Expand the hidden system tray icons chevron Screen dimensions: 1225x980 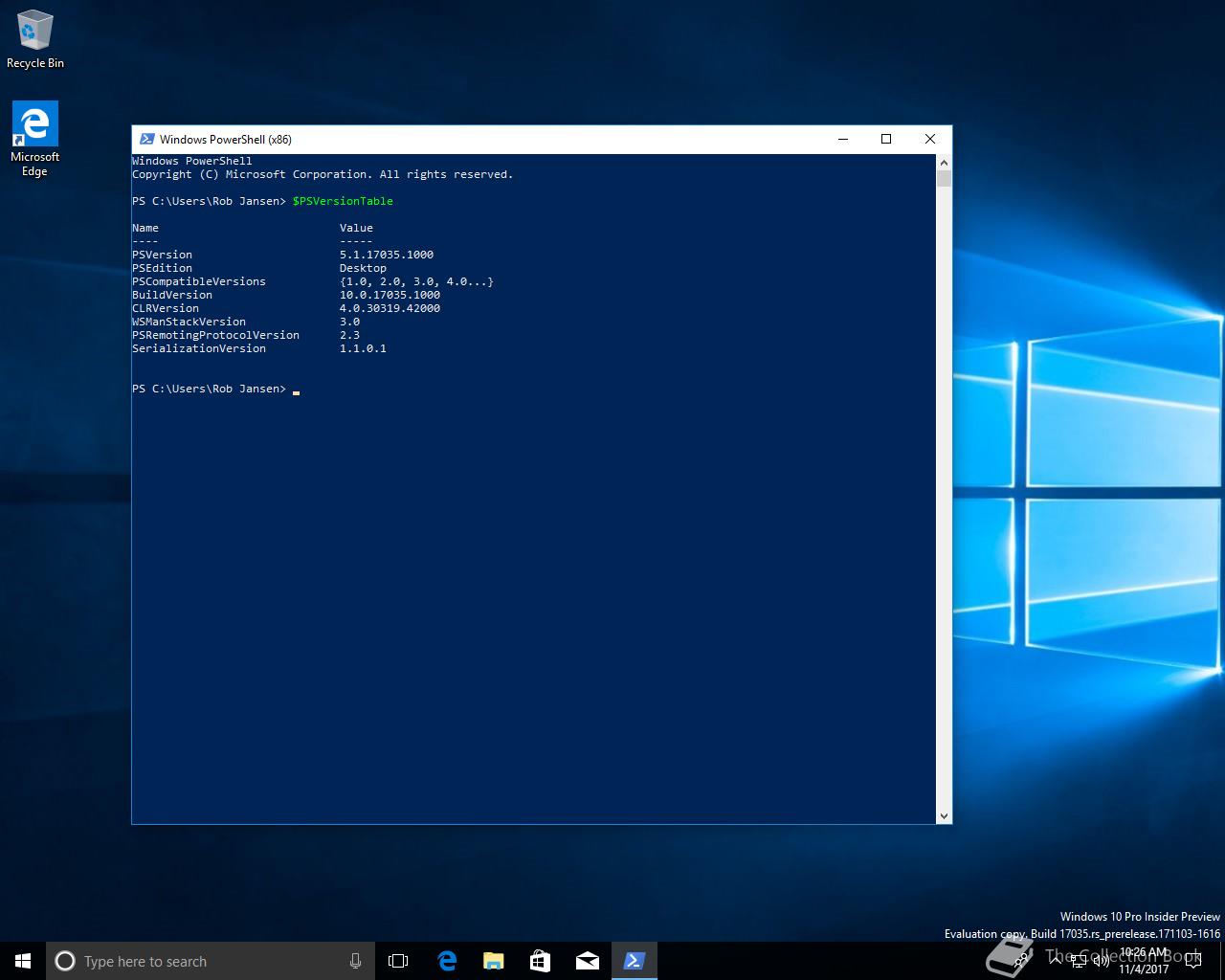pos(1054,961)
